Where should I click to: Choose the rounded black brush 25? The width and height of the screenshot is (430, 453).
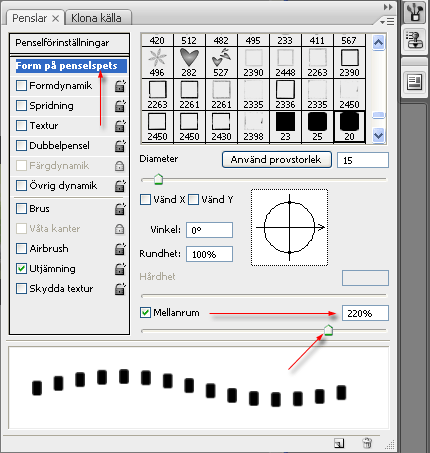tap(317, 127)
